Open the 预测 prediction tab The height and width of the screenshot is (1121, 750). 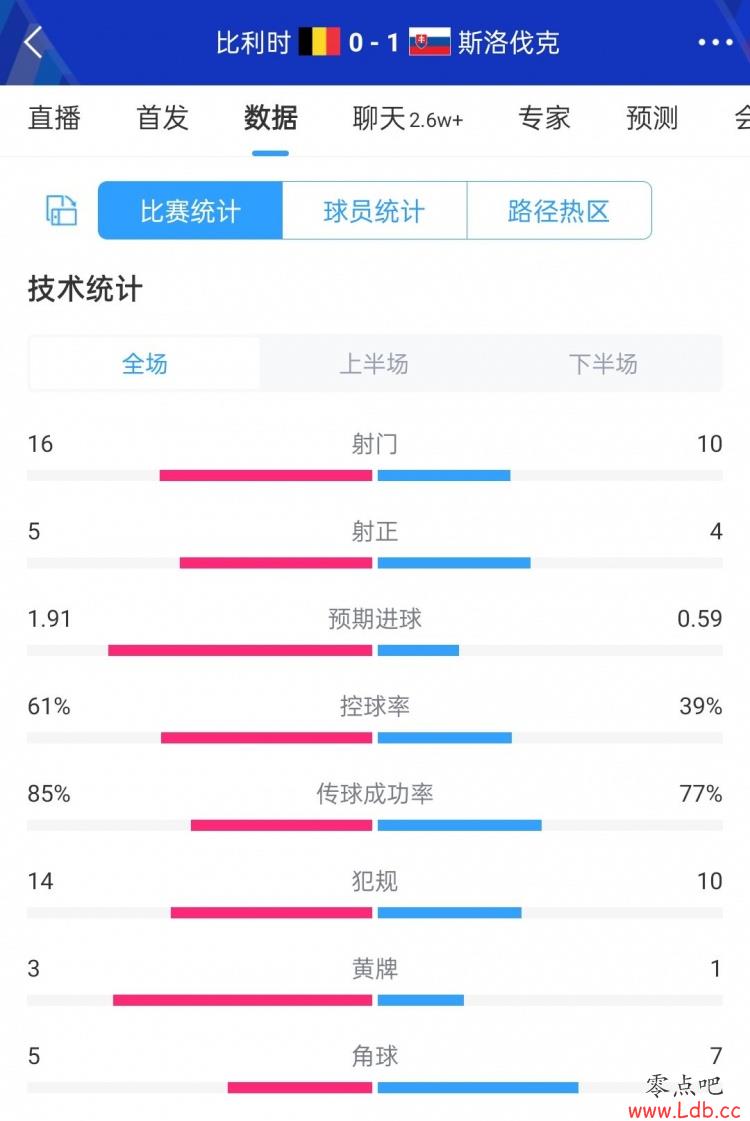[652, 118]
